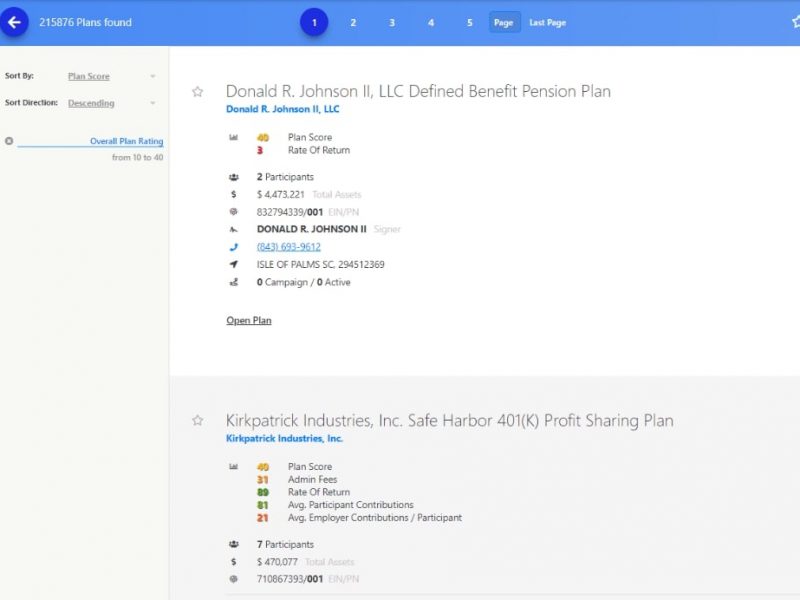Click the Page button in pagination
This screenshot has height=600, width=800.
(504, 22)
